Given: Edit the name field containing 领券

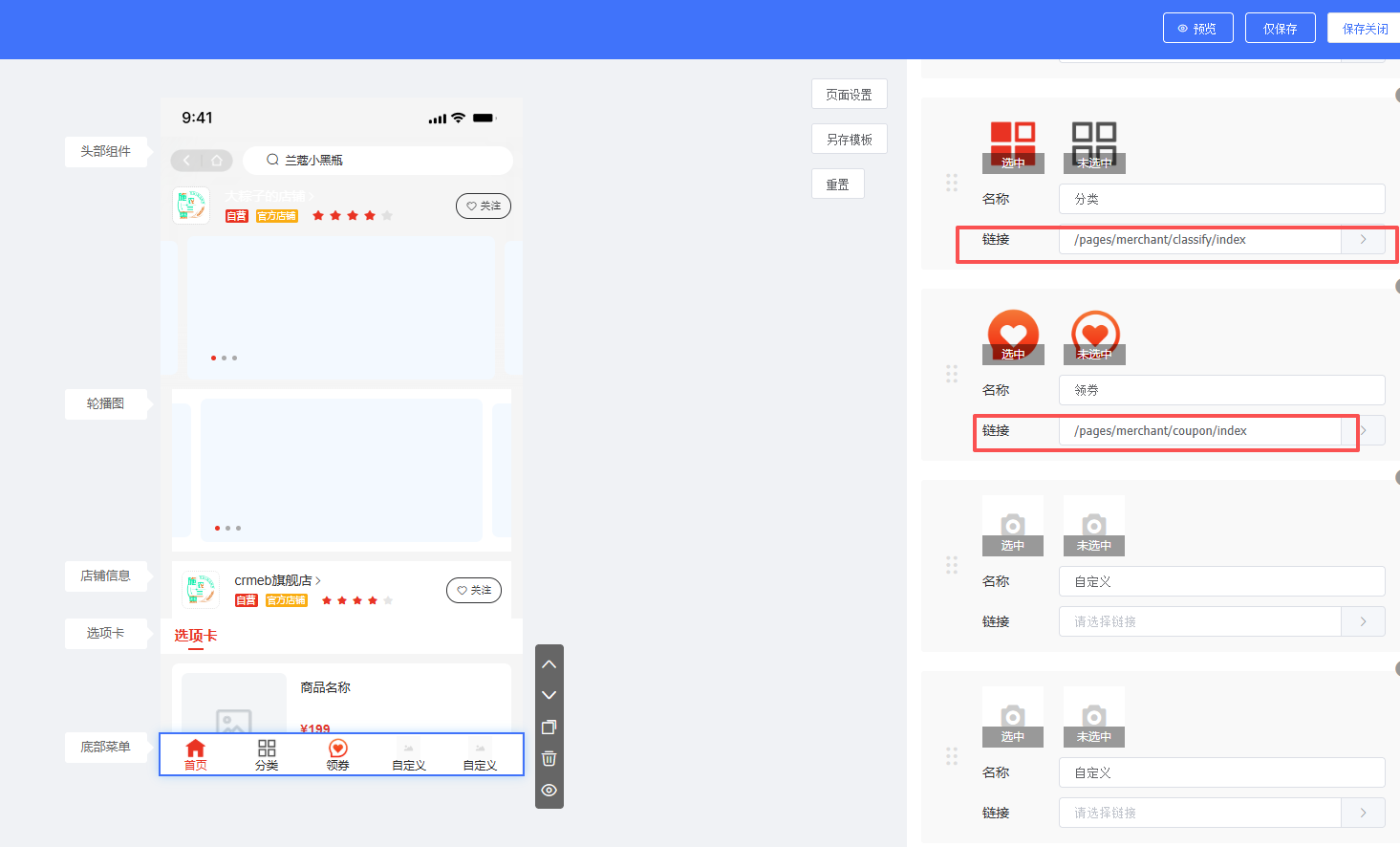Looking at the screenshot, I should 1222,390.
